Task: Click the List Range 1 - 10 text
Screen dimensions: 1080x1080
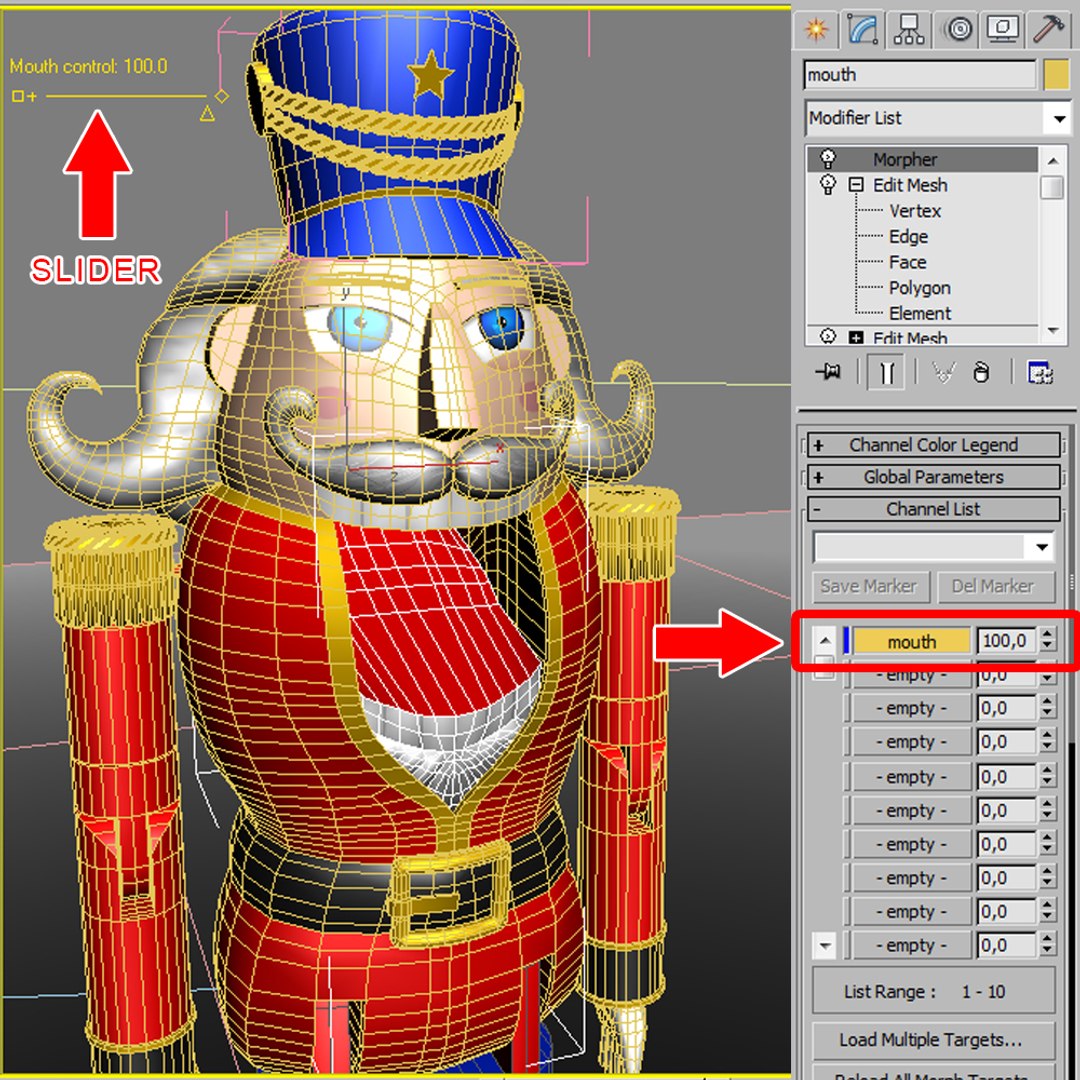Action: (924, 992)
